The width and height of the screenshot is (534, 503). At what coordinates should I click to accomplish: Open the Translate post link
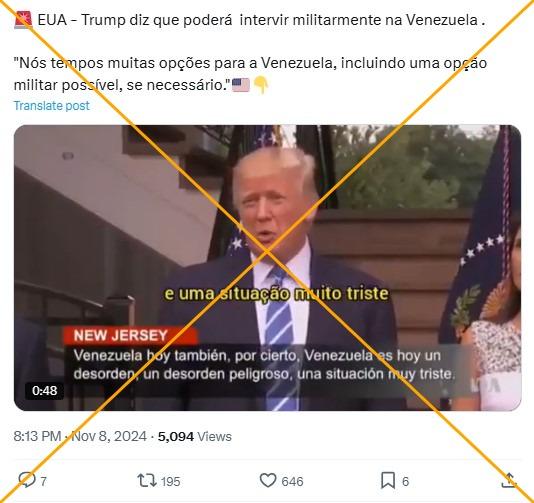51,106
